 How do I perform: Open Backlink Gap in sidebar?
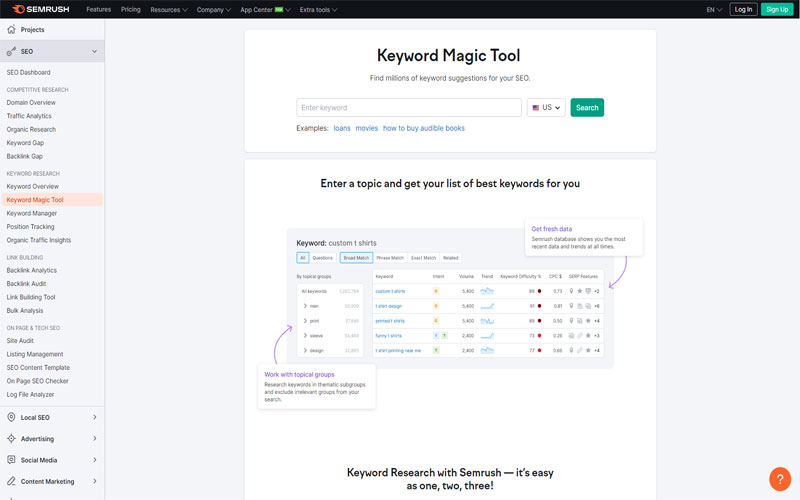tap(24, 156)
